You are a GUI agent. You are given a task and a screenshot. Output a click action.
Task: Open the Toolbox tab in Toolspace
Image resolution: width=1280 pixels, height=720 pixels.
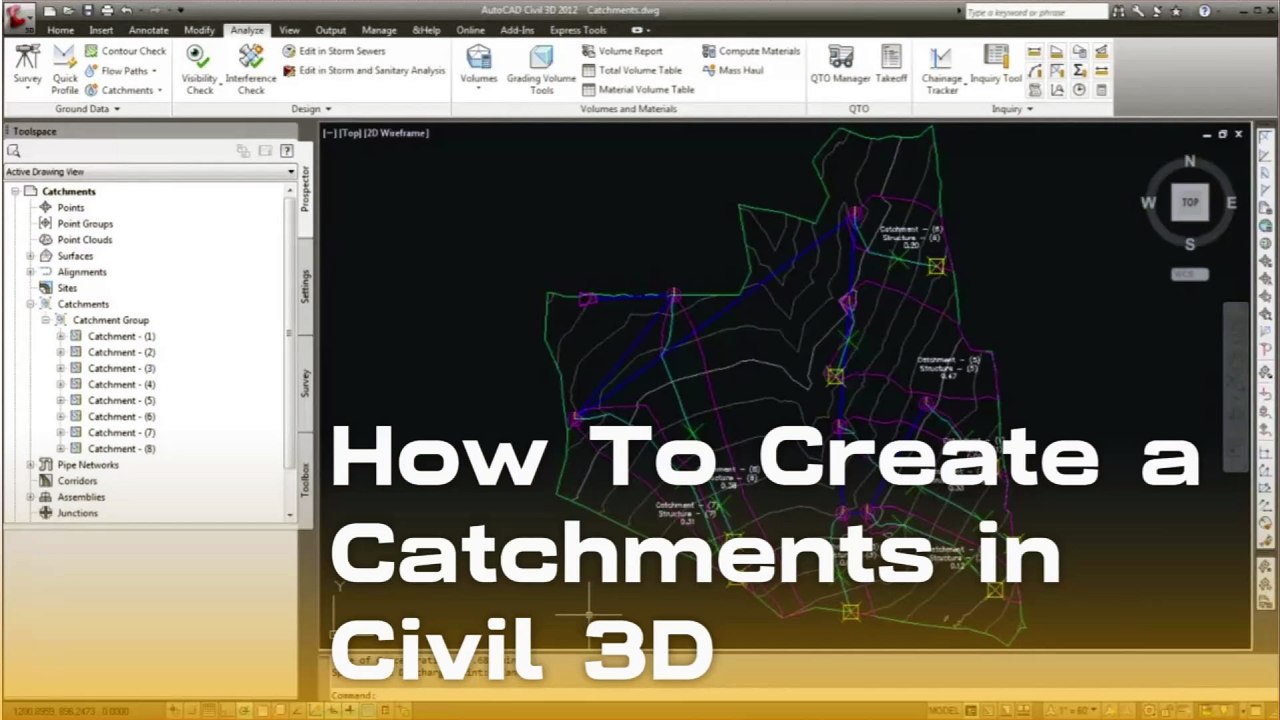[305, 480]
